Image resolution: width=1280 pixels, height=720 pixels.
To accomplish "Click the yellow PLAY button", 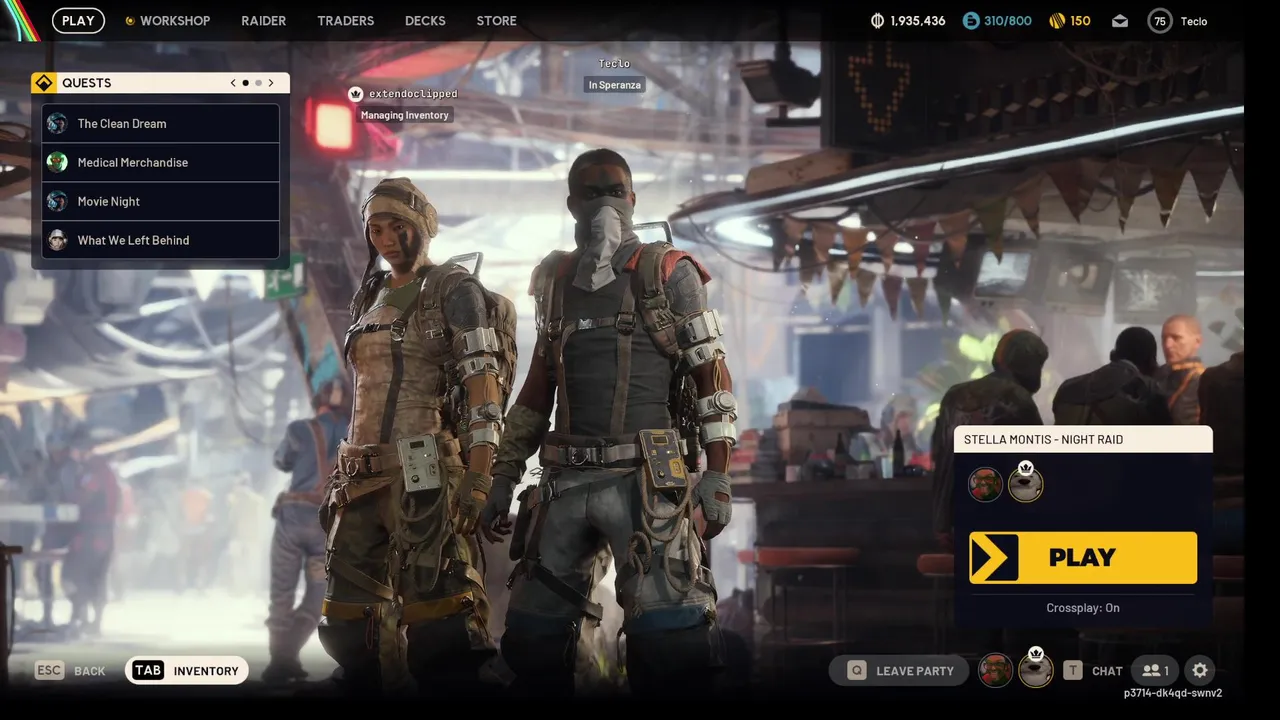I will (x=1083, y=558).
